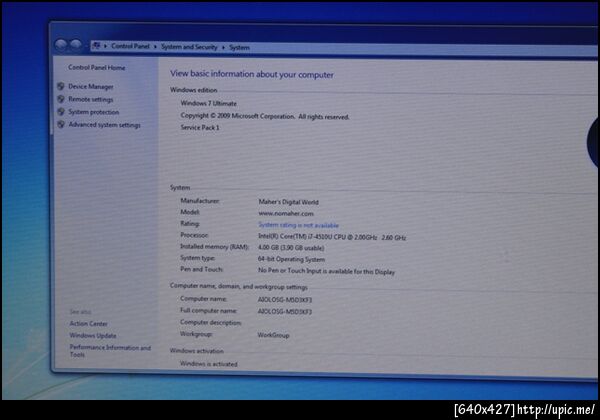The width and height of the screenshot is (600, 420).
Task: Click the Control Panel icon in address bar
Action: tap(96, 46)
